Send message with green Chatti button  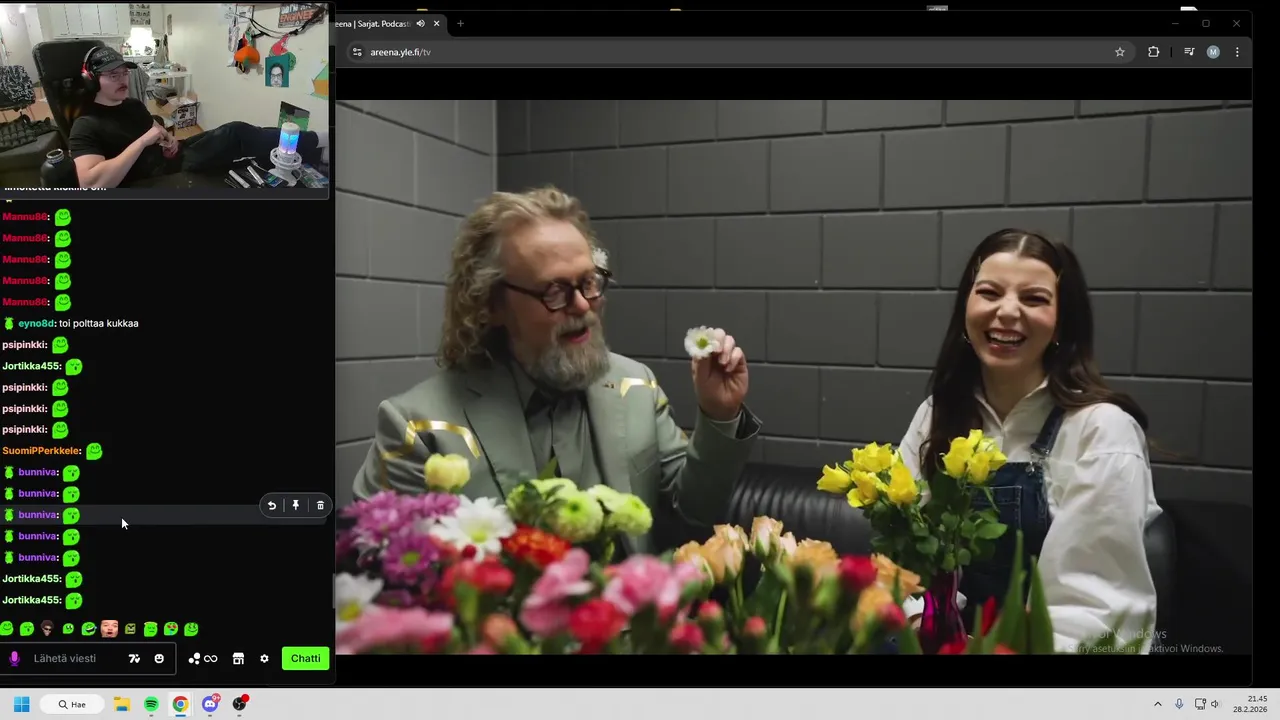(305, 658)
